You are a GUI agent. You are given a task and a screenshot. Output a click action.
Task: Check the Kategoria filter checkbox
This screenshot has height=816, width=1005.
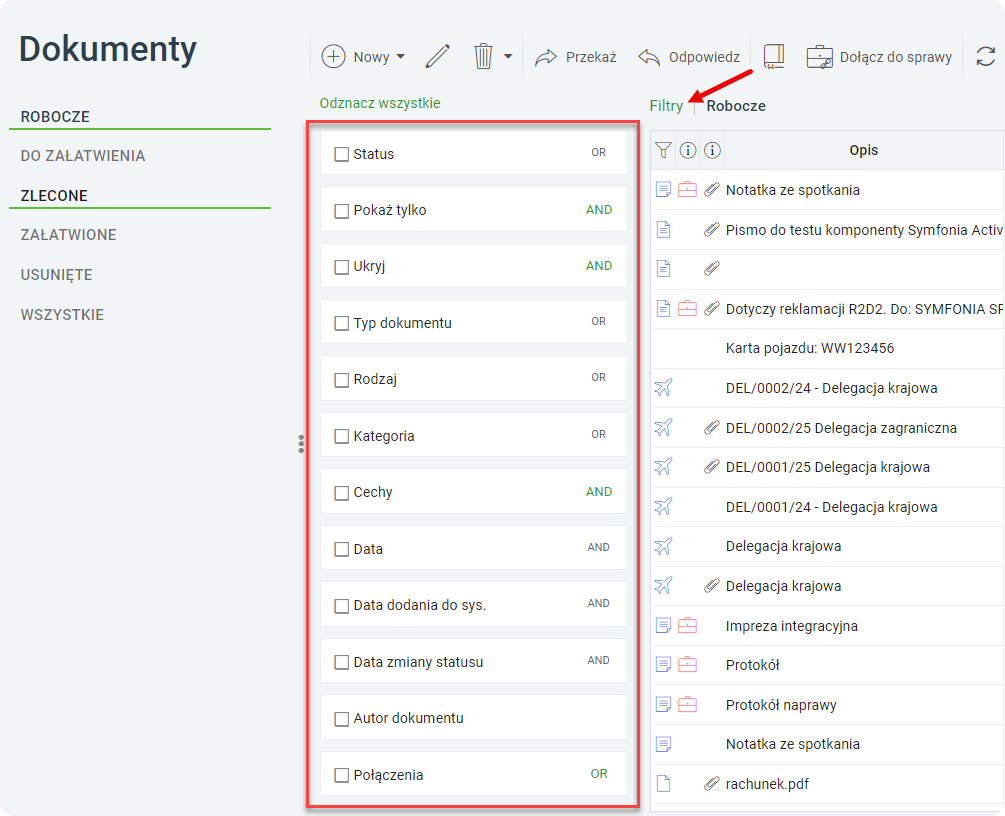[342, 437]
